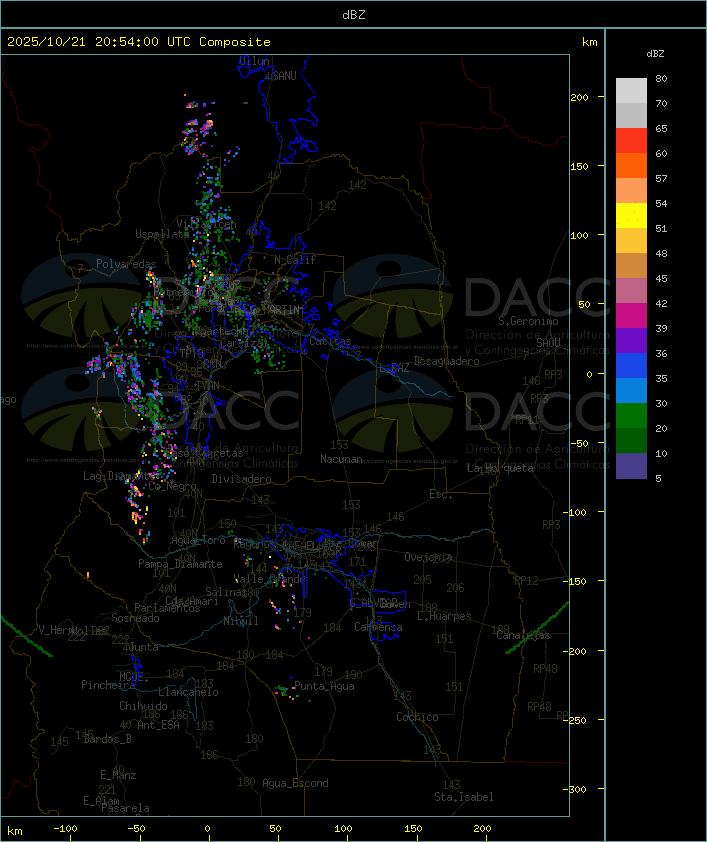The width and height of the screenshot is (707, 842).
Task: Click the light gray 70-80 dBZ legend swatch
Action: (x=631, y=91)
